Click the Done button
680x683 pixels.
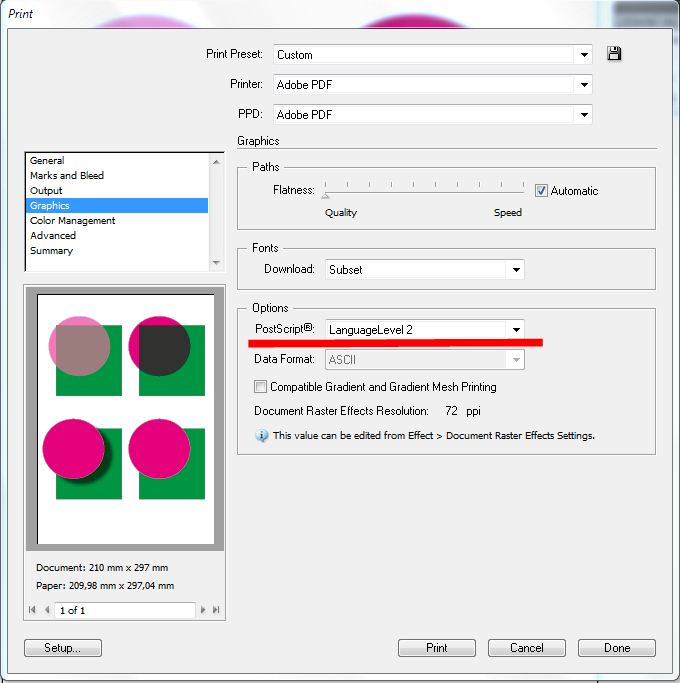coord(617,648)
